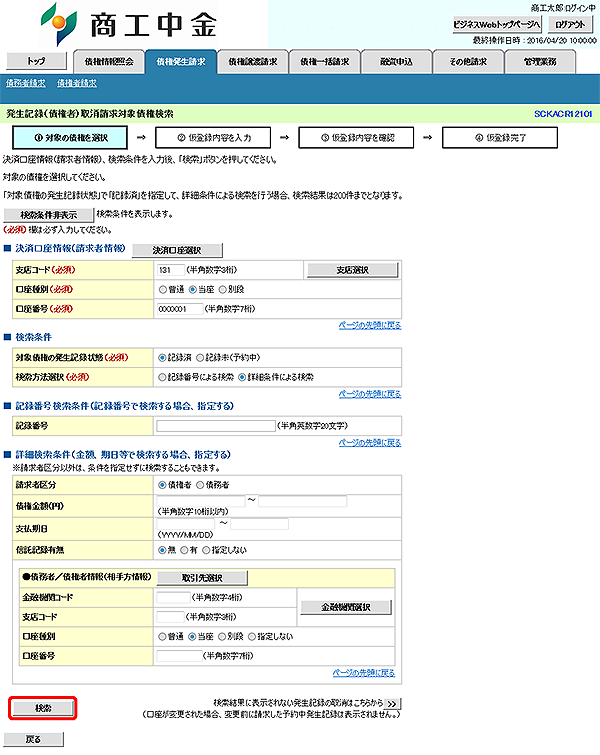
Task: Click ページの先頭に戻る below 記録番号
Action: (370, 443)
